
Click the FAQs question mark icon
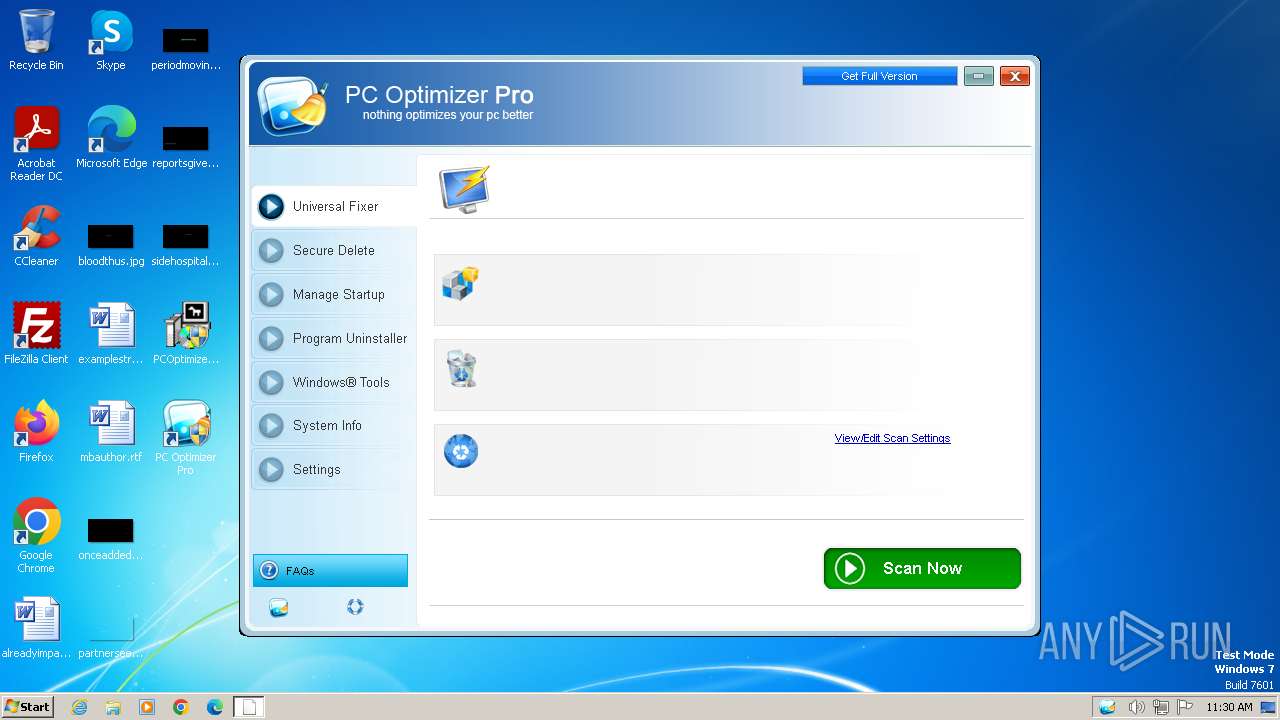pos(268,570)
